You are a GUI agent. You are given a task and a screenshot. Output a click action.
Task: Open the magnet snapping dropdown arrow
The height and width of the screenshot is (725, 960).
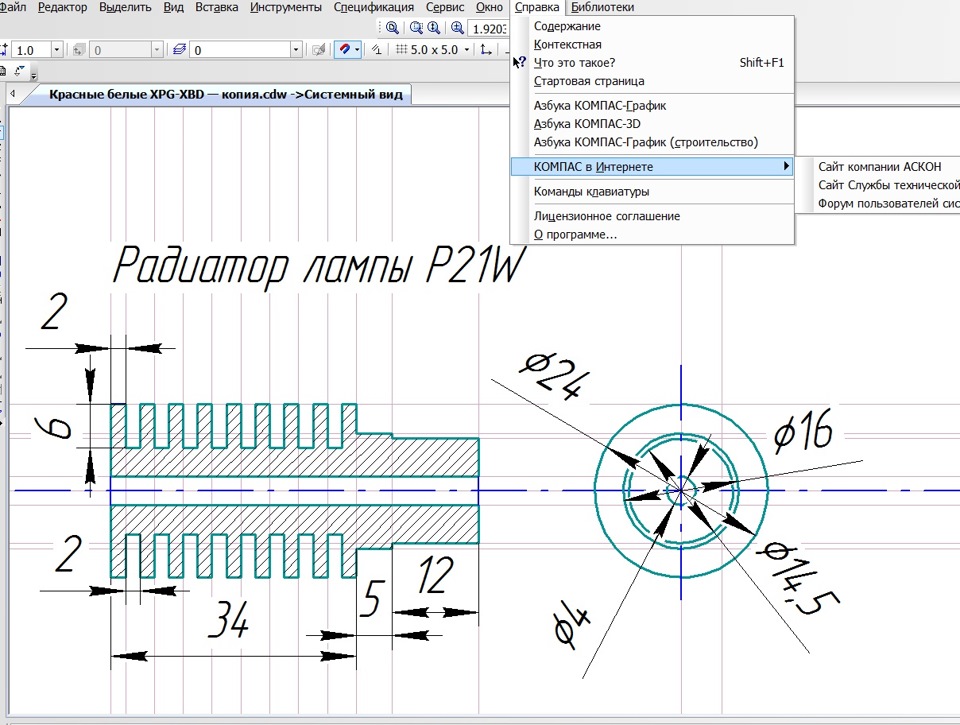(357, 50)
